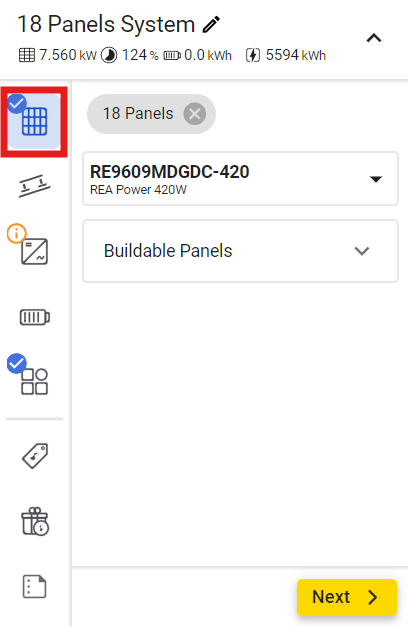Expand the Buildable Panels section
The width and height of the screenshot is (408, 627).
coord(240,251)
